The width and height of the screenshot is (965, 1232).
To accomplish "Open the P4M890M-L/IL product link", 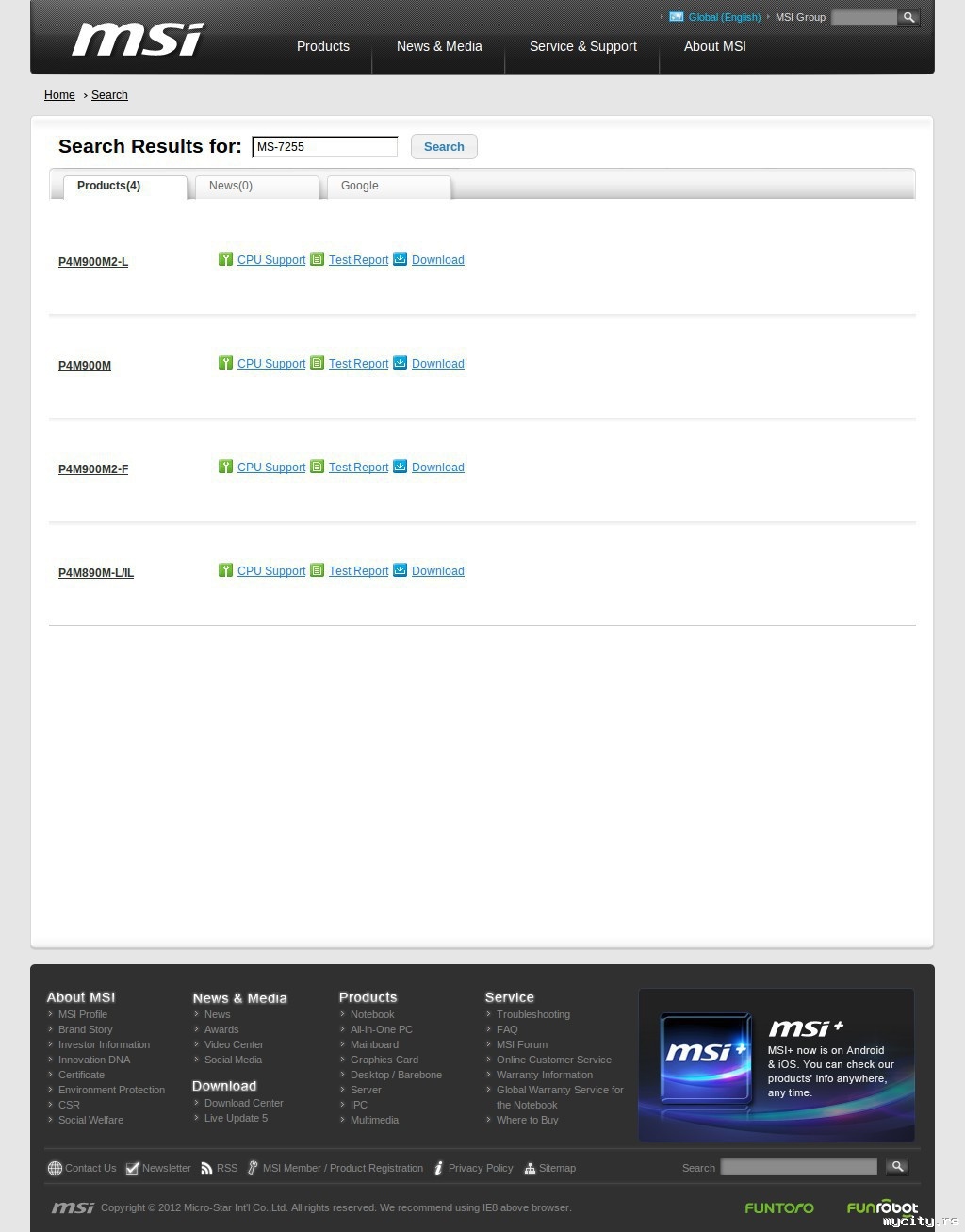I will (x=96, y=573).
